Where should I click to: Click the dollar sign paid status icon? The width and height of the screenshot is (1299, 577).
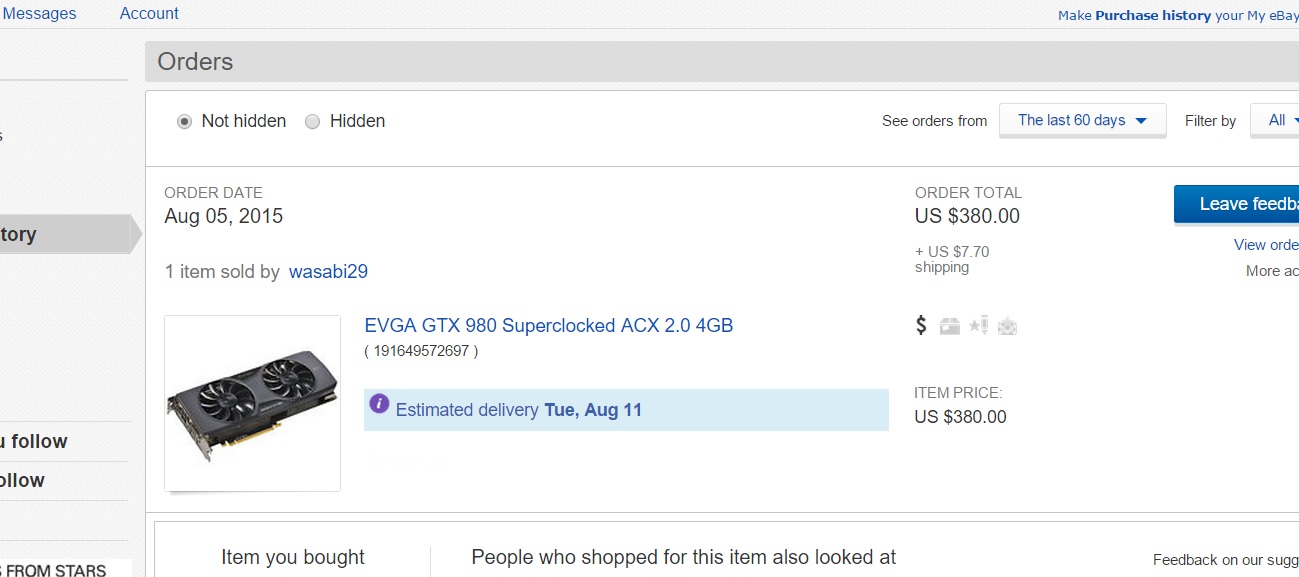tap(921, 325)
